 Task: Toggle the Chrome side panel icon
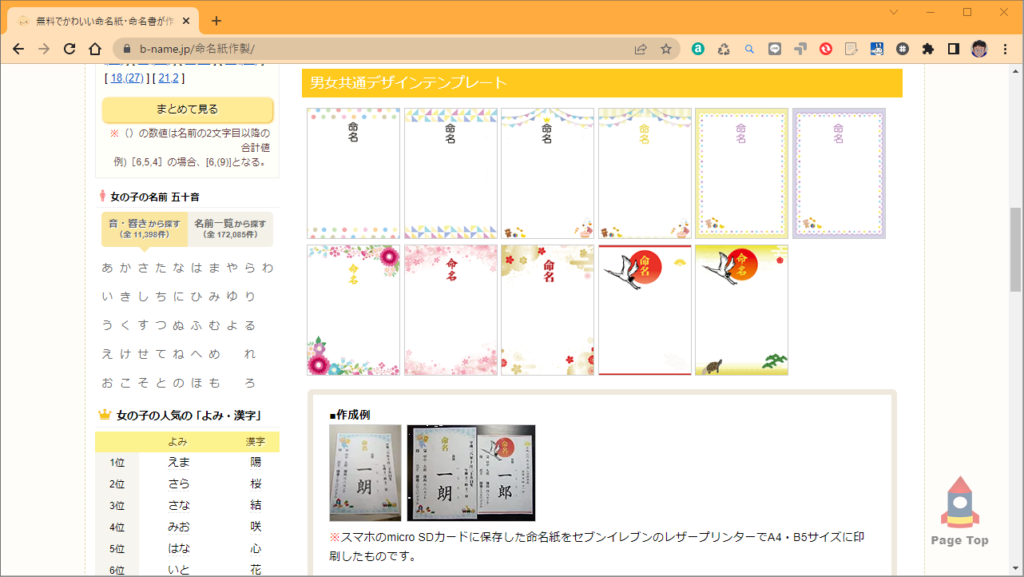[954, 49]
